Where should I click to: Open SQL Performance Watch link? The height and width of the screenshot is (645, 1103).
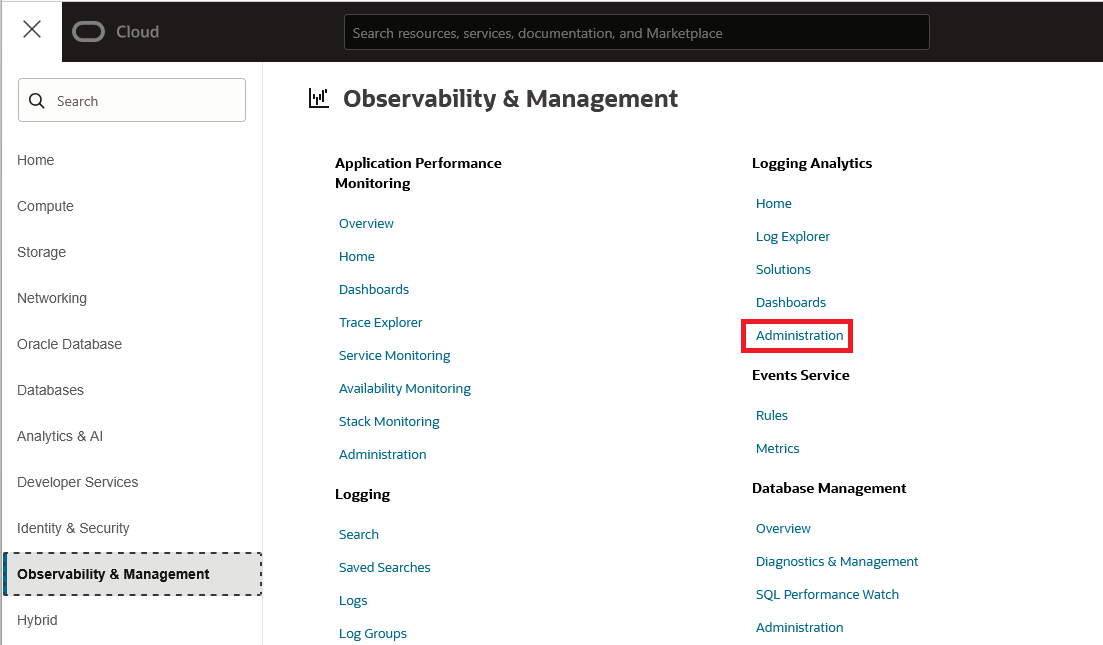pyautogui.click(x=827, y=595)
